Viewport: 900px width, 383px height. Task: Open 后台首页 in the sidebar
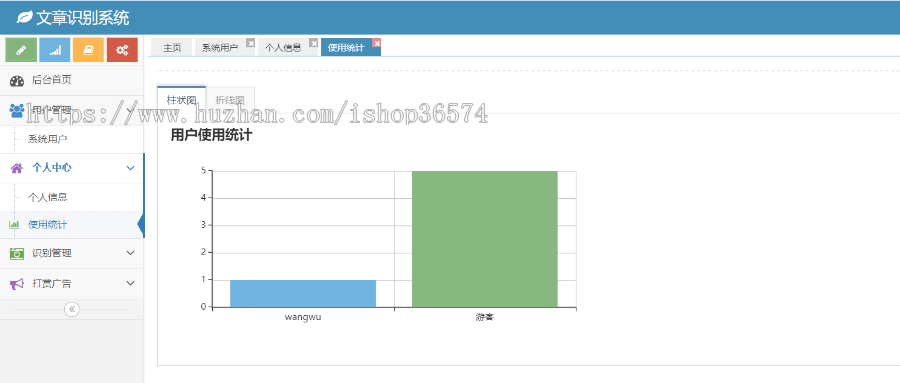tap(72, 80)
